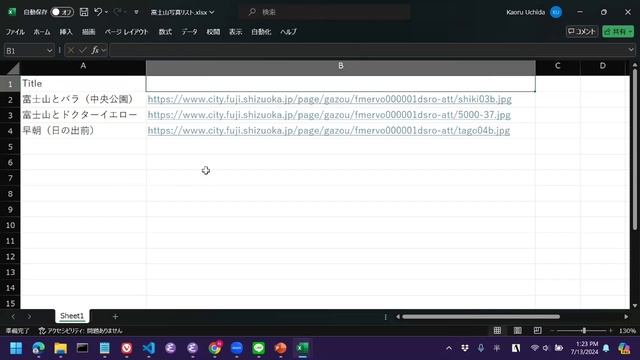This screenshot has width=640, height=360.
Task: Click the horizontal scrollbar thumb
Action: pyautogui.click(x=481, y=317)
